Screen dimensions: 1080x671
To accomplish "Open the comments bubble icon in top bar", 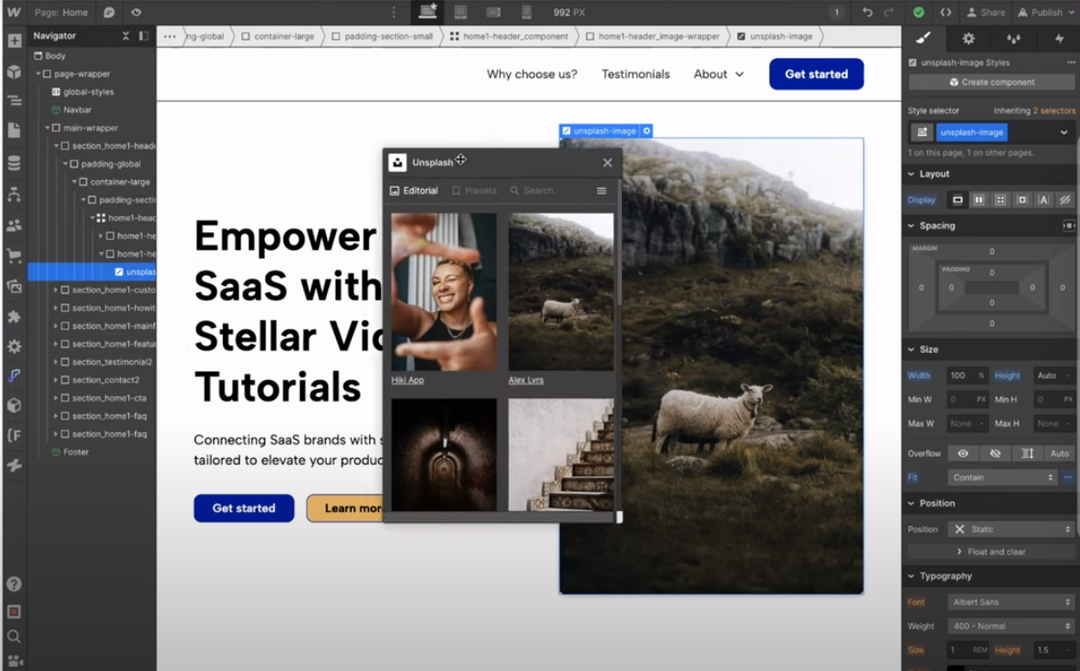I will [109, 12].
